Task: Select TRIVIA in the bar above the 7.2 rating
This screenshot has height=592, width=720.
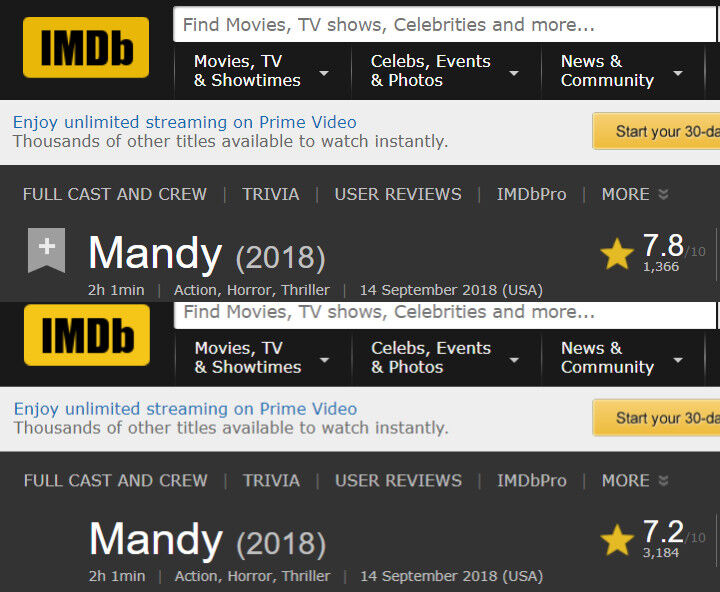Action: pyautogui.click(x=271, y=481)
